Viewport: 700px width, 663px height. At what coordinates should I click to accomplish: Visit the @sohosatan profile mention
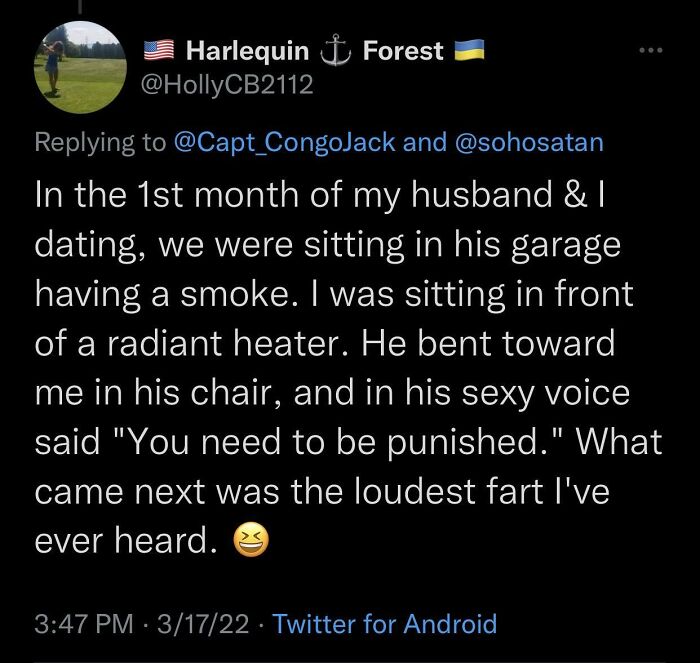click(529, 142)
